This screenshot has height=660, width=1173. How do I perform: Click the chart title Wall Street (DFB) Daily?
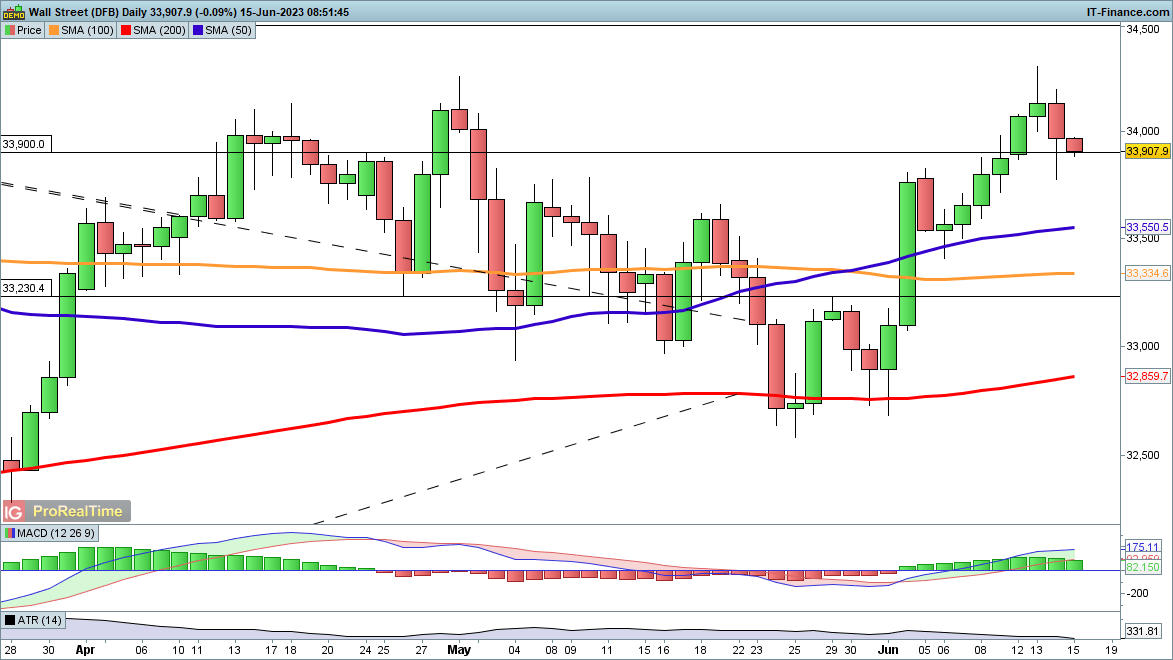(88, 12)
